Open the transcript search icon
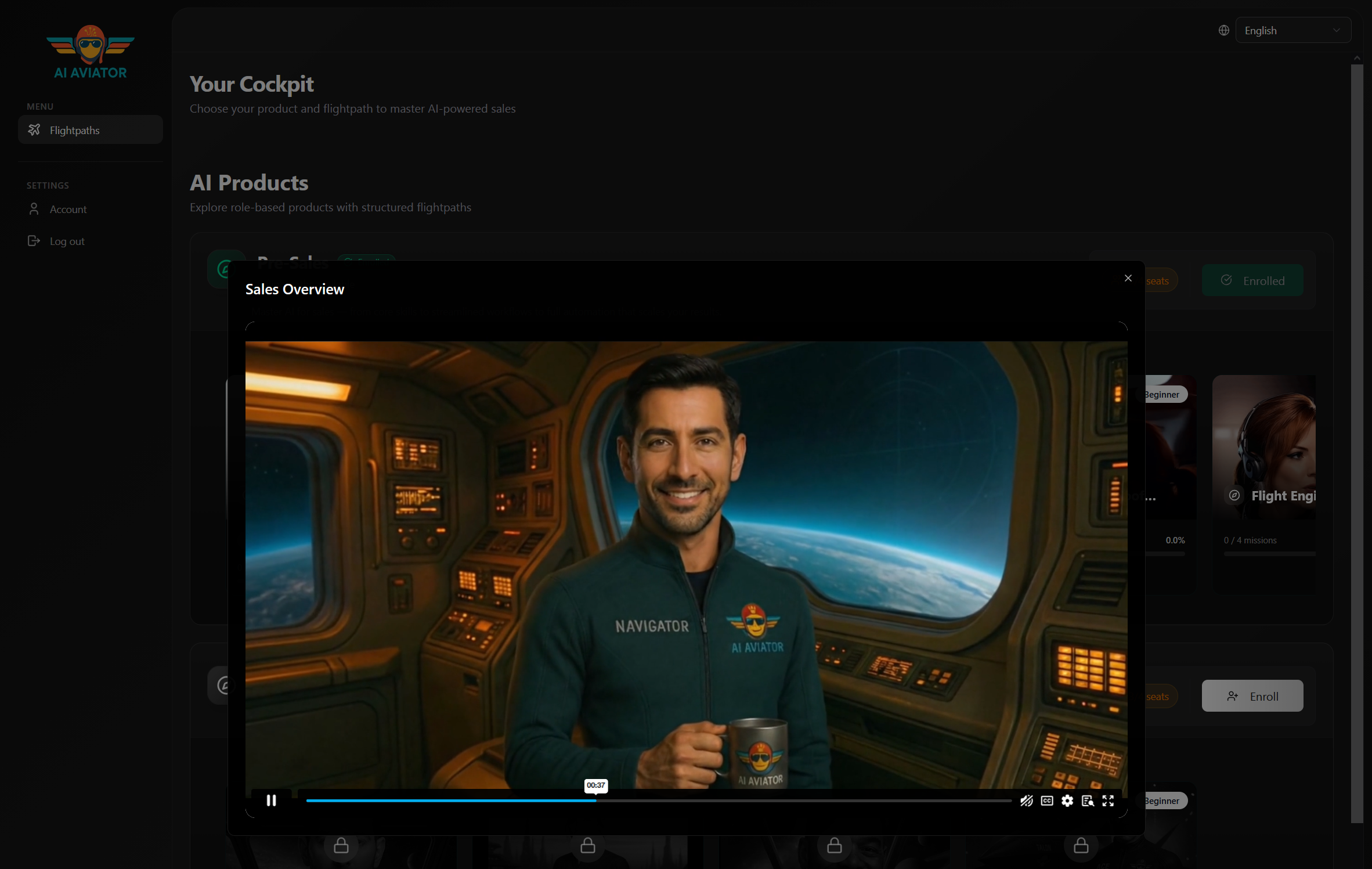Image resolution: width=1372 pixels, height=869 pixels. (1087, 801)
